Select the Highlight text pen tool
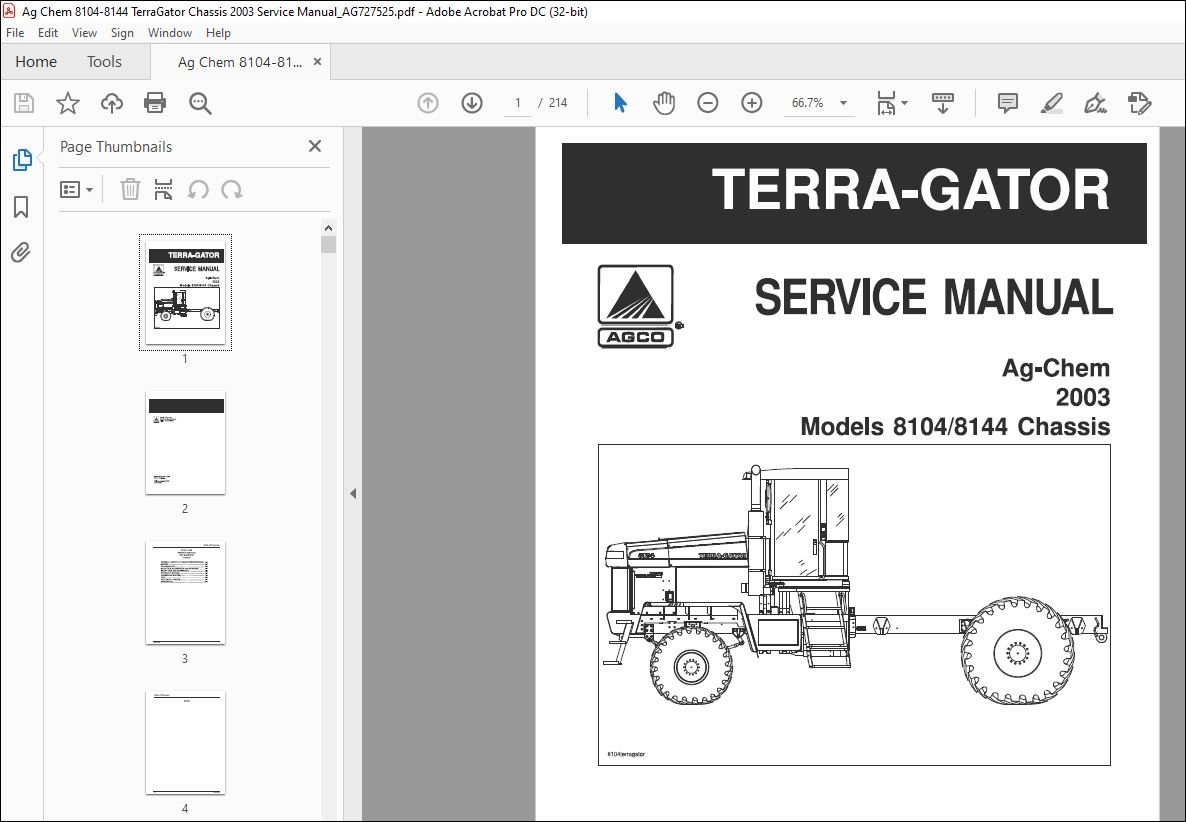1186x822 pixels. pyautogui.click(x=1051, y=103)
